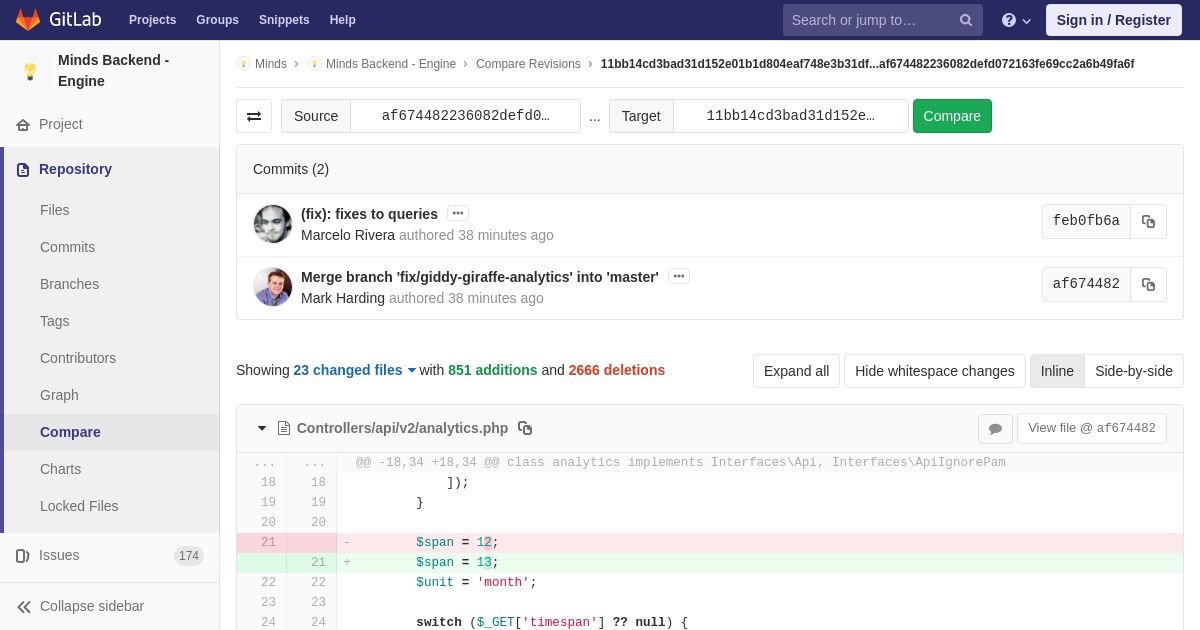Open the 23 changed files dropdown
This screenshot has height=630, width=1200.
coord(354,370)
